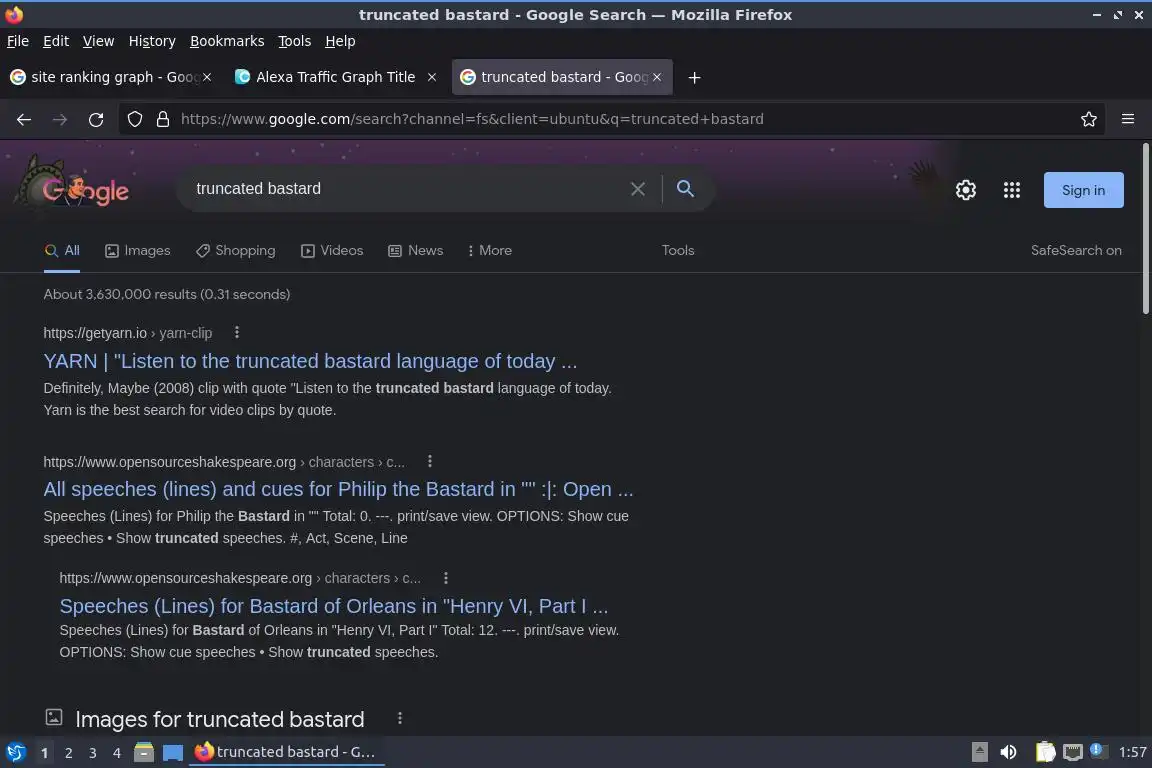
Task: Open options for the getyarn.io result
Action: pyautogui.click(x=237, y=333)
